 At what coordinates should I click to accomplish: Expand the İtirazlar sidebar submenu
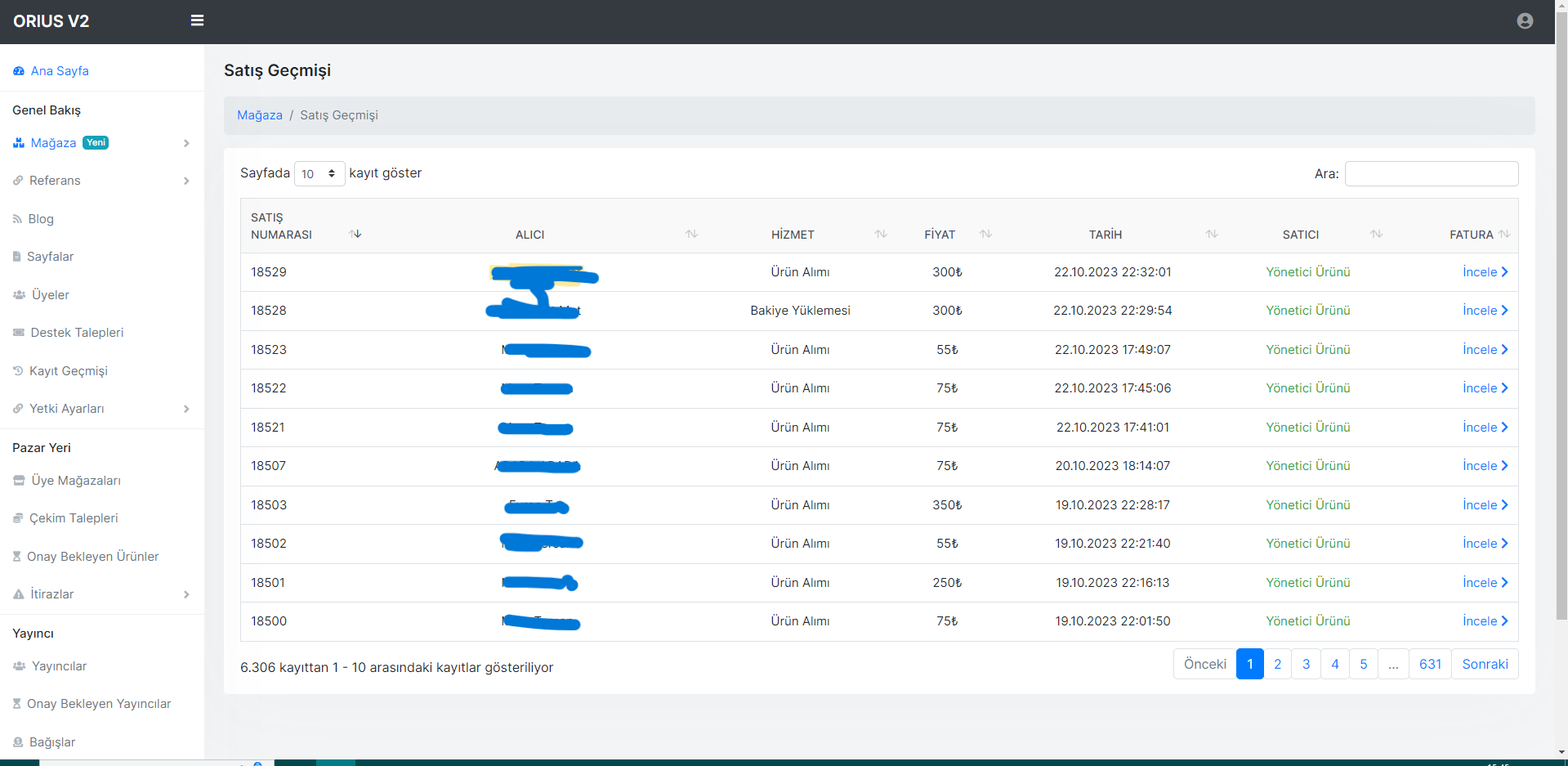pos(101,594)
